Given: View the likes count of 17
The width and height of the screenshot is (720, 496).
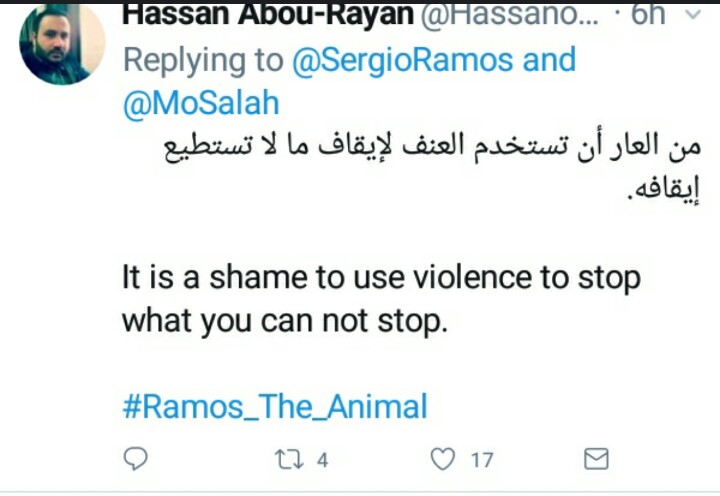Looking at the screenshot, I should (x=482, y=460).
